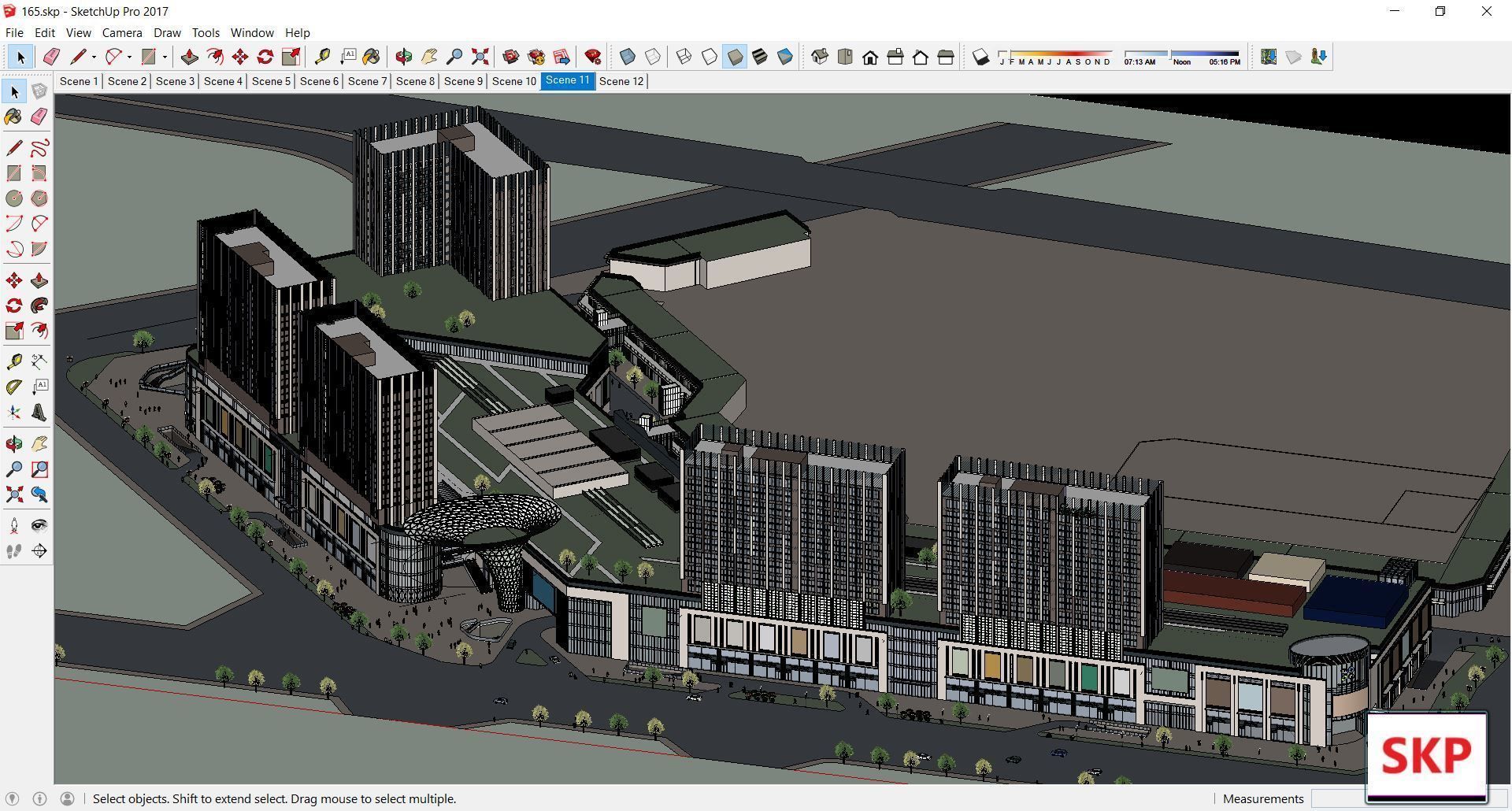Screen dimensions: 1512x811
Task: Choose the Walk footprints tool
Action: [14, 551]
